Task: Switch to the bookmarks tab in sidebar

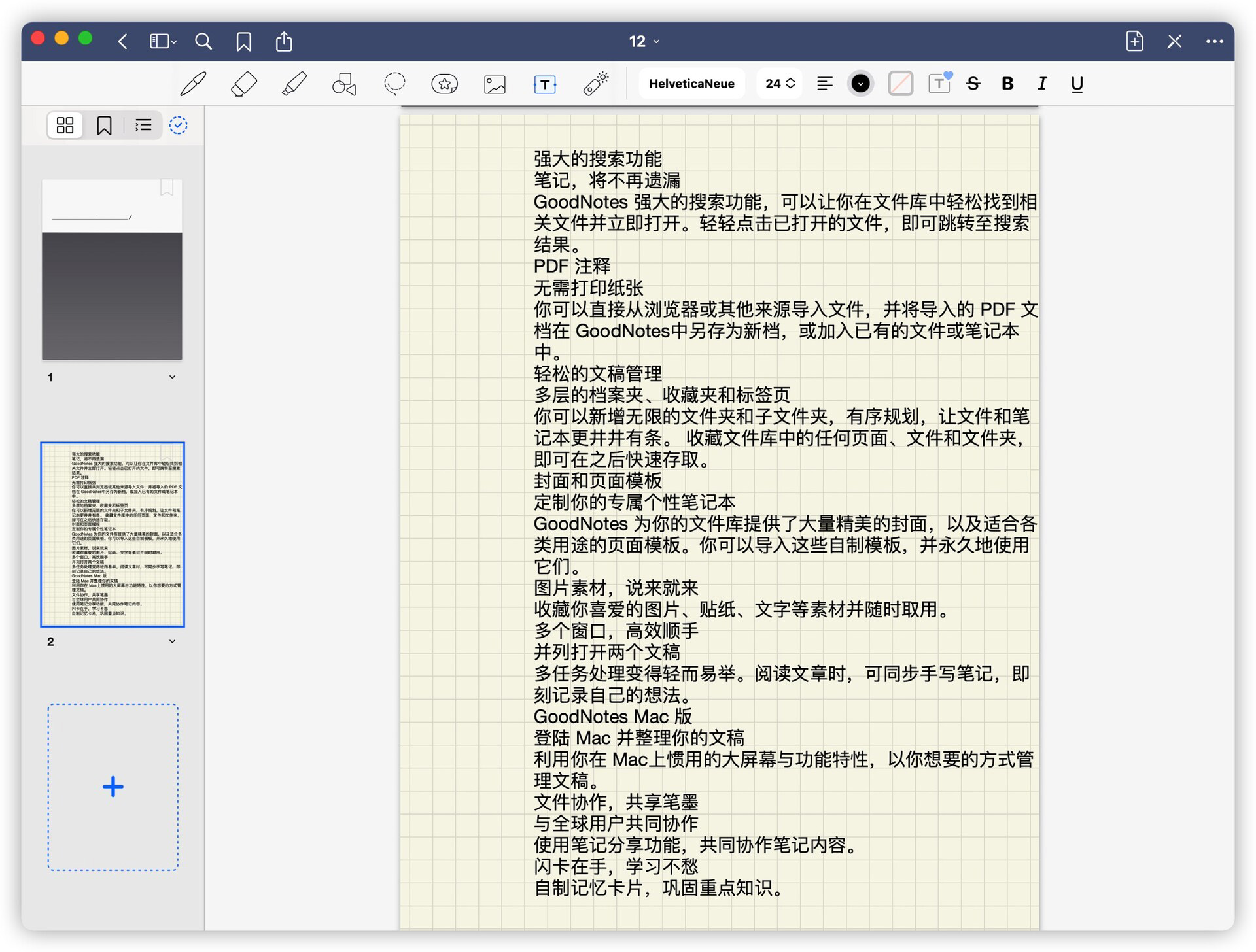Action: click(103, 125)
